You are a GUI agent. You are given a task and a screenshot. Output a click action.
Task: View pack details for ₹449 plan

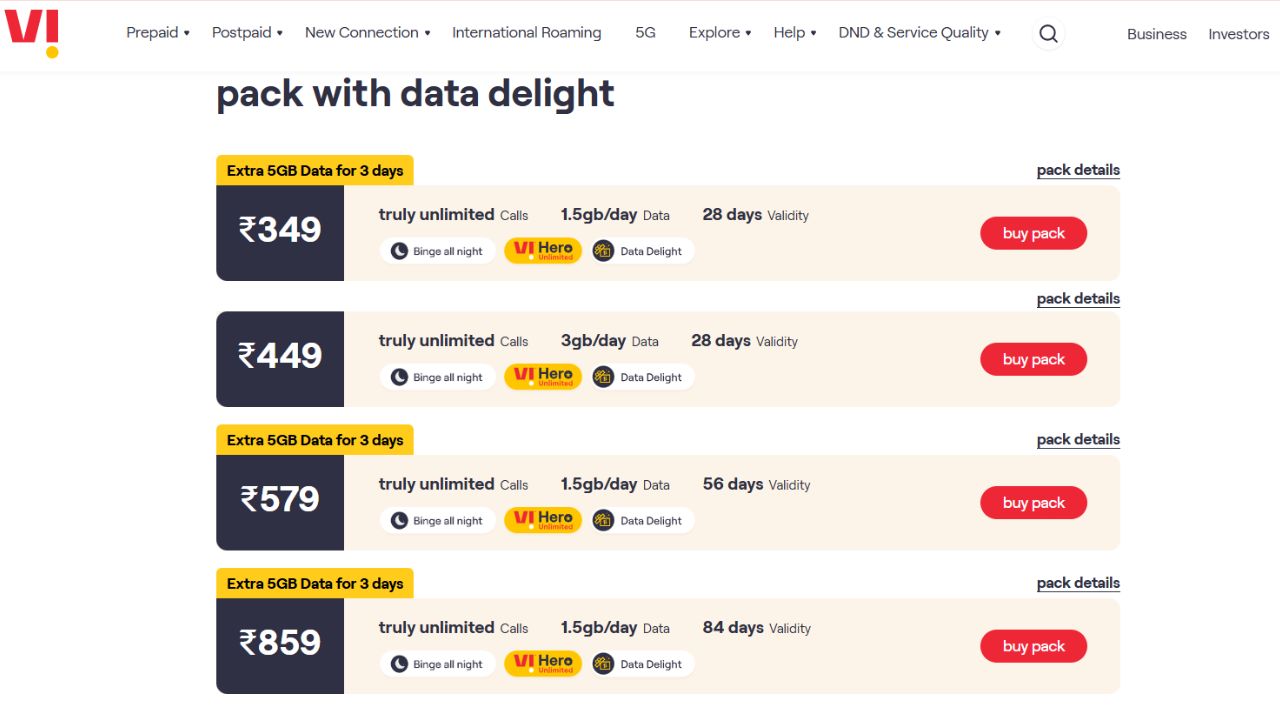(1078, 298)
